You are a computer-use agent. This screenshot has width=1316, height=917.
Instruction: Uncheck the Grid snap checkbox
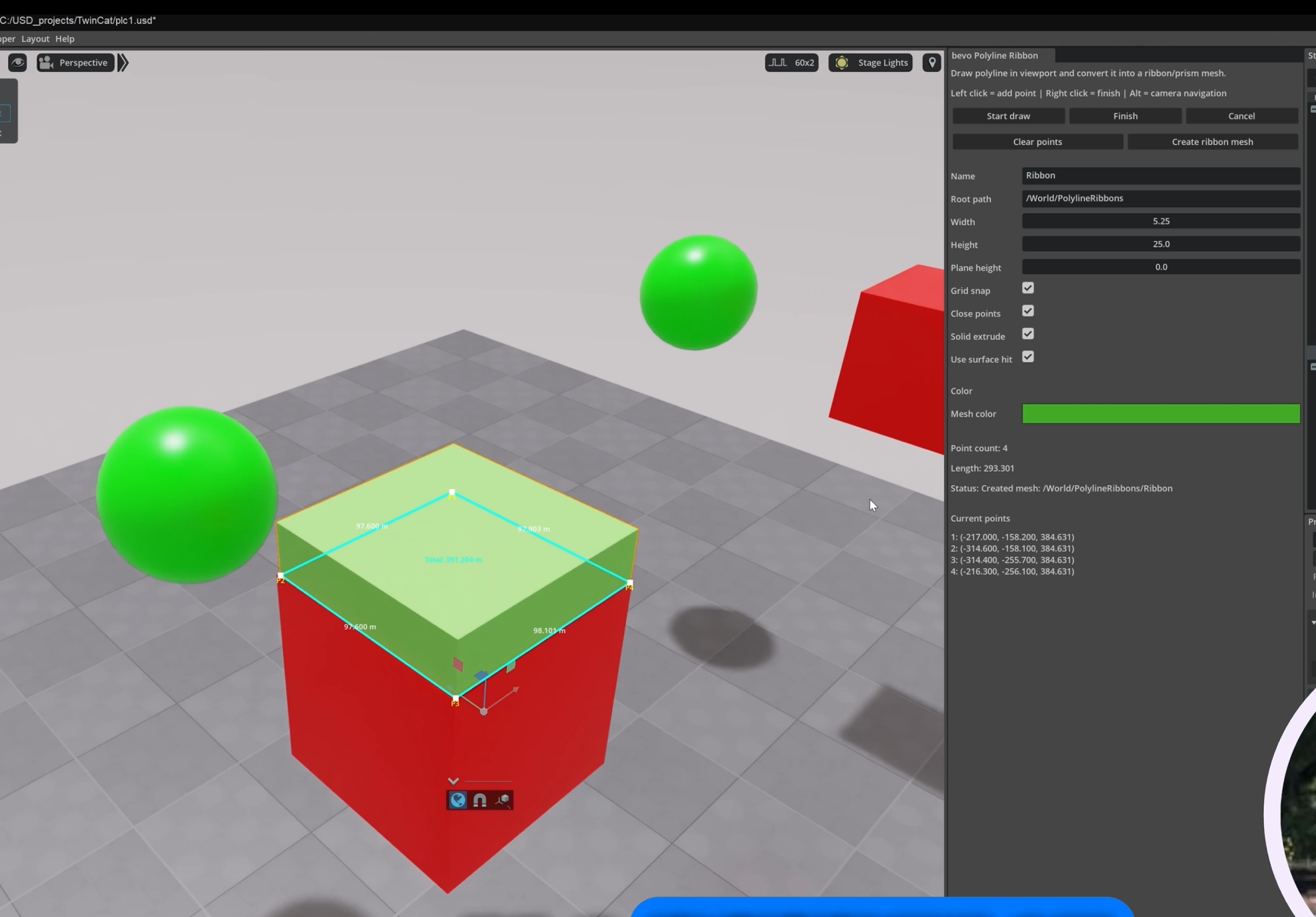click(1028, 288)
